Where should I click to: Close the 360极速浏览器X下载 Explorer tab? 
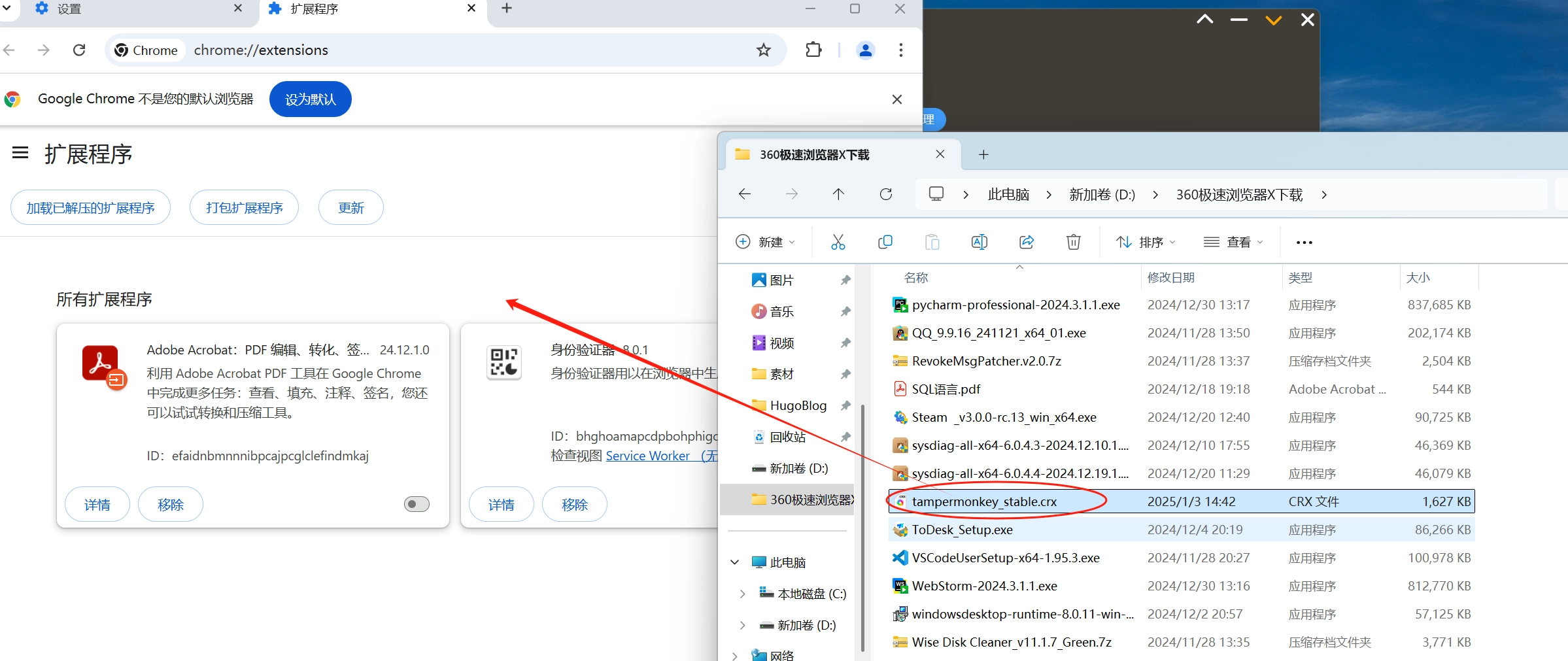coord(940,154)
